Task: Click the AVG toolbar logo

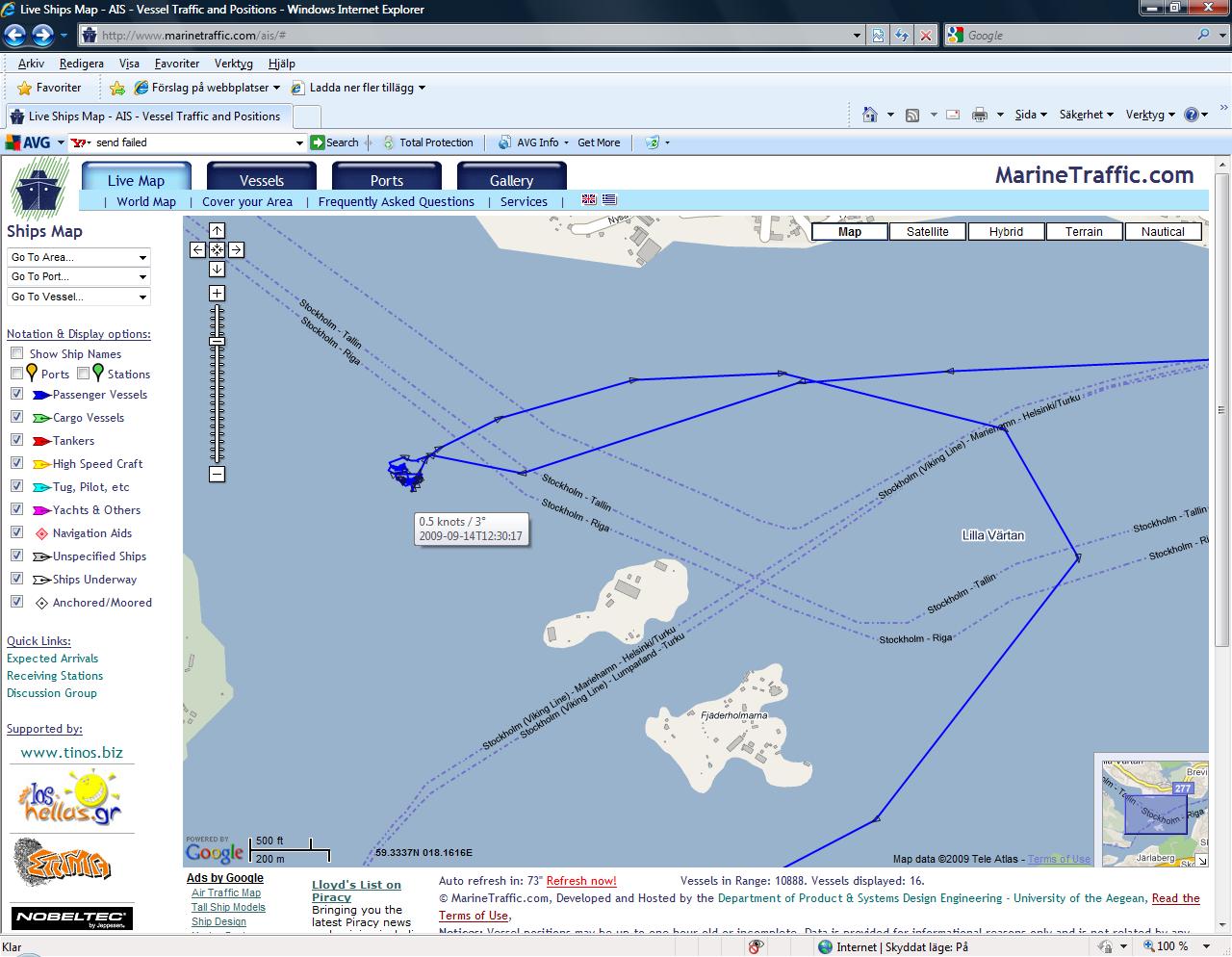Action: (x=28, y=142)
